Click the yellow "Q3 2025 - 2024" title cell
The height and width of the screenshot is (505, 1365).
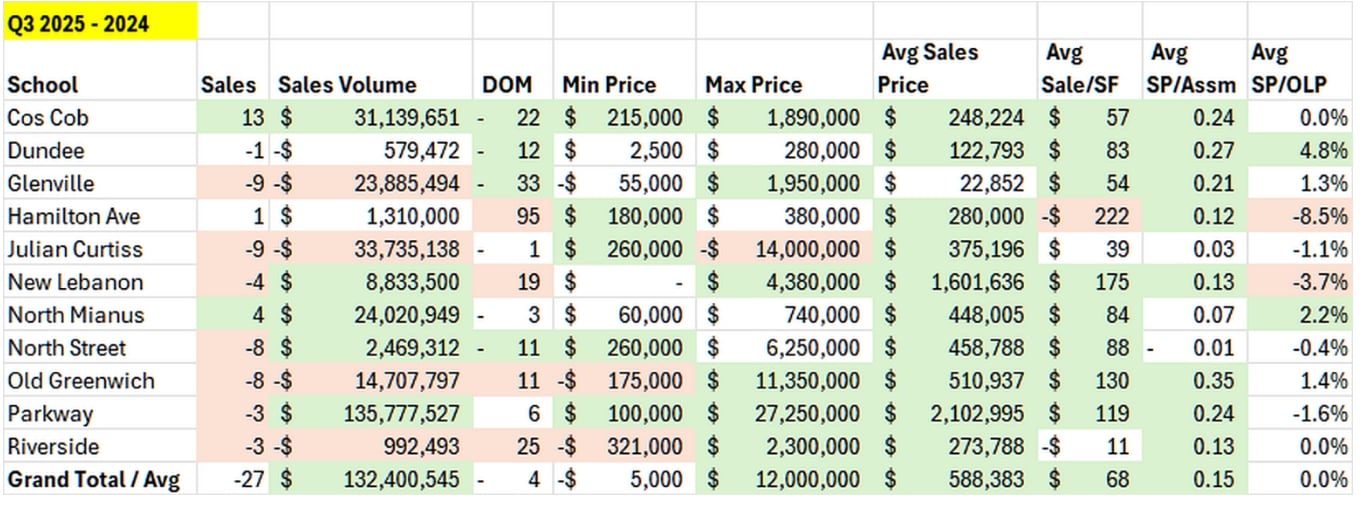click(100, 23)
